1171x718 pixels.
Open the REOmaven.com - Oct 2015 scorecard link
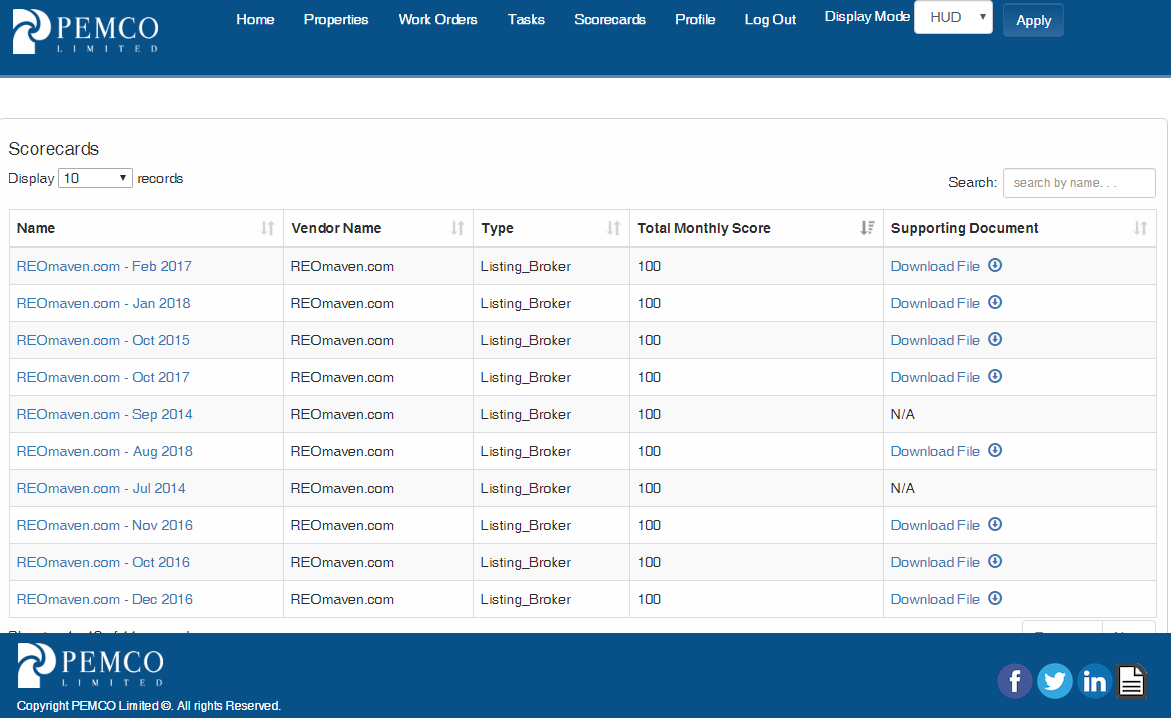pyautogui.click(x=102, y=340)
